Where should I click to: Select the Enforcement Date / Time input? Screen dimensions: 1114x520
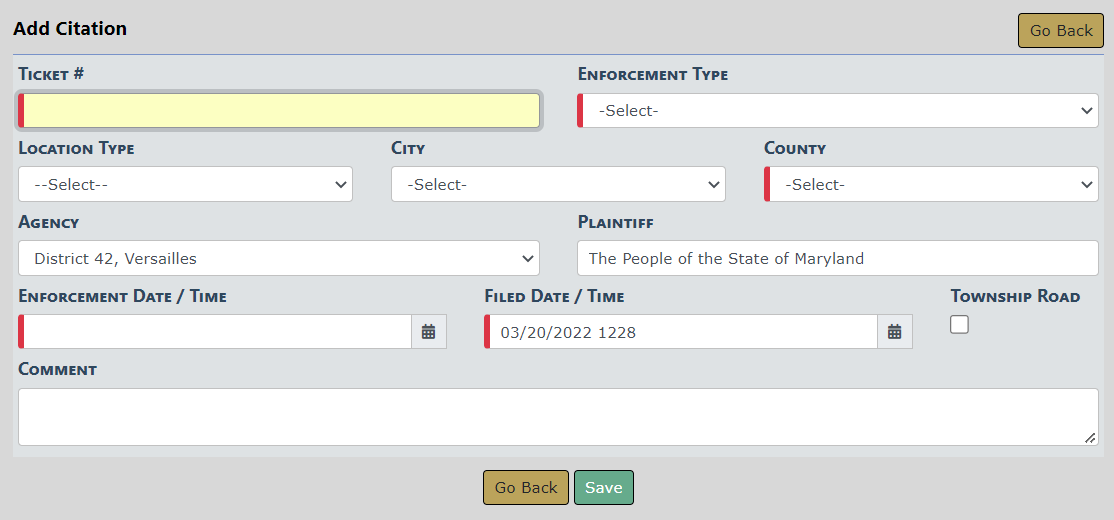[x=216, y=332]
